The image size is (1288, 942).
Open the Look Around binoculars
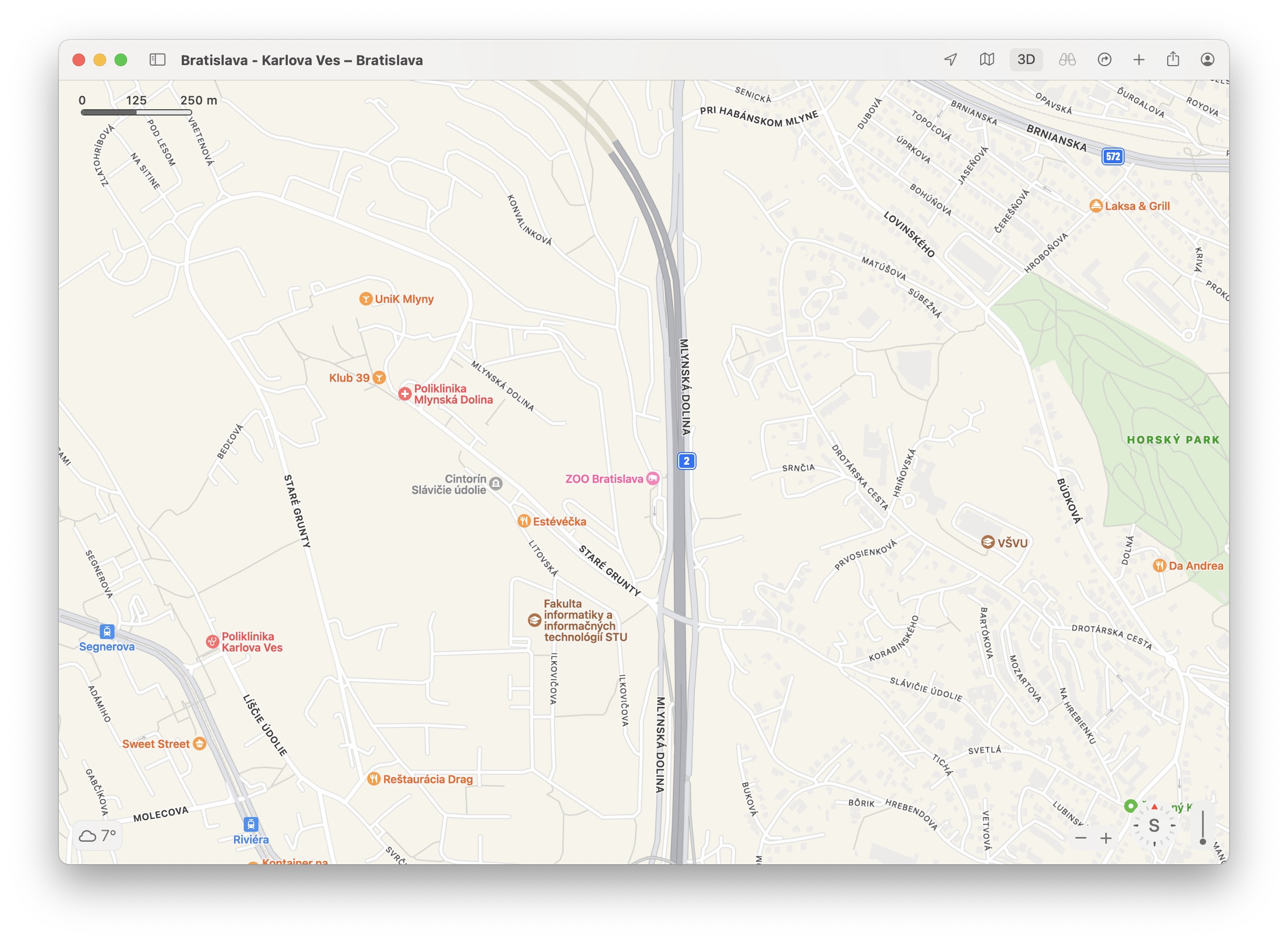click(x=1067, y=60)
